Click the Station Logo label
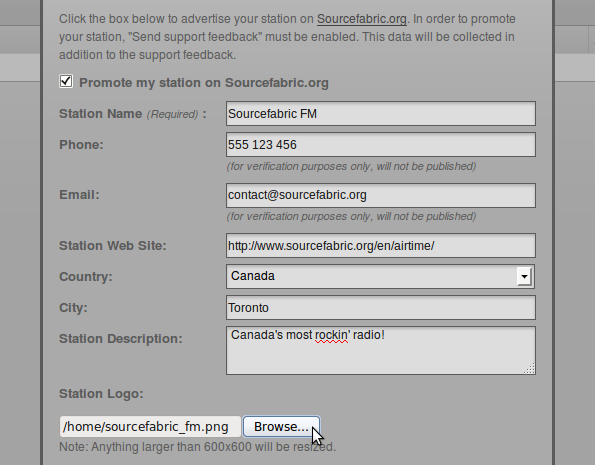The height and width of the screenshot is (465, 595). click(101, 394)
